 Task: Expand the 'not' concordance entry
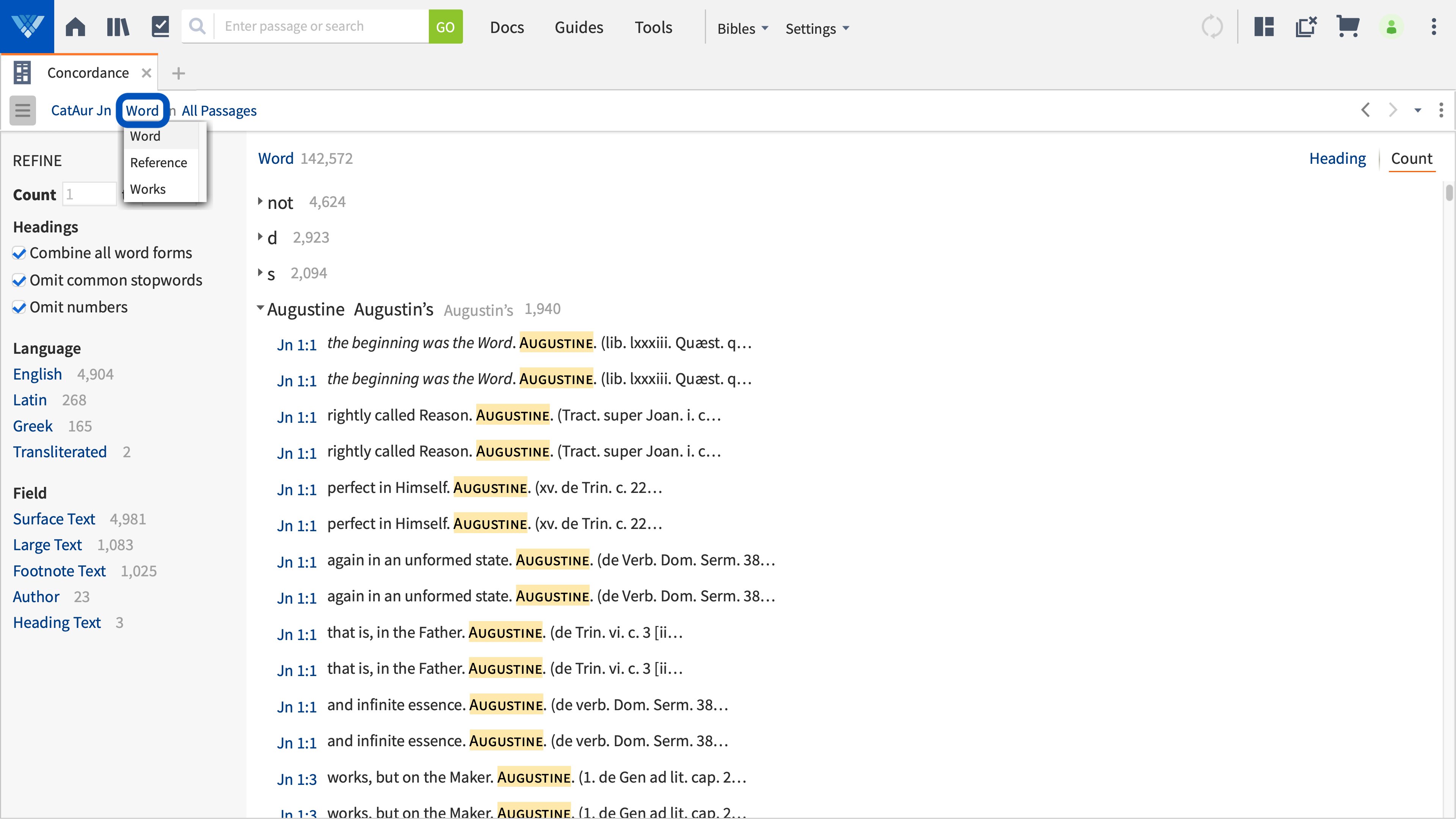(x=260, y=202)
